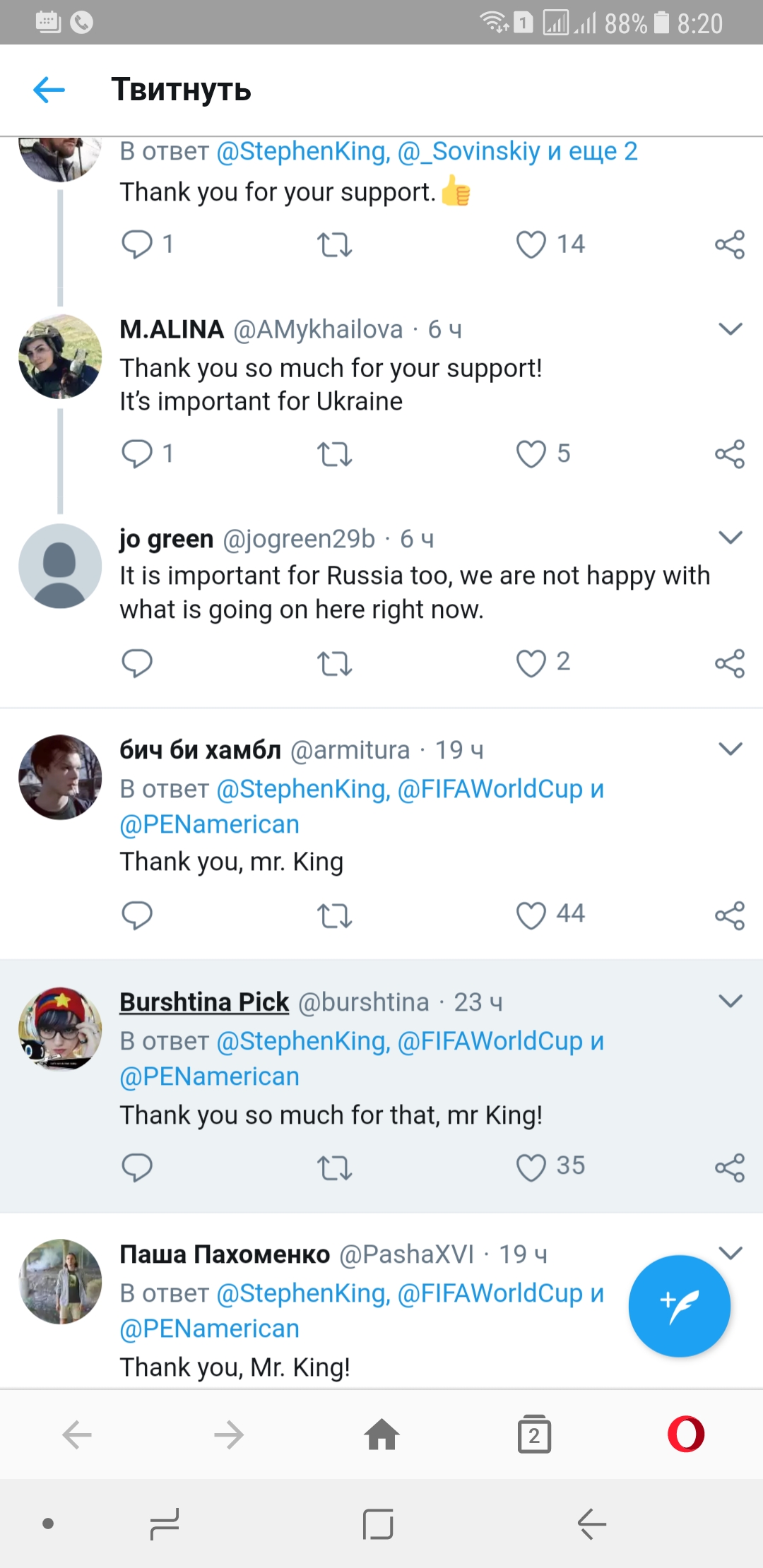Reply to the бич би хамбл tweet
Viewport: 763px width, 1568px height.
point(137,915)
